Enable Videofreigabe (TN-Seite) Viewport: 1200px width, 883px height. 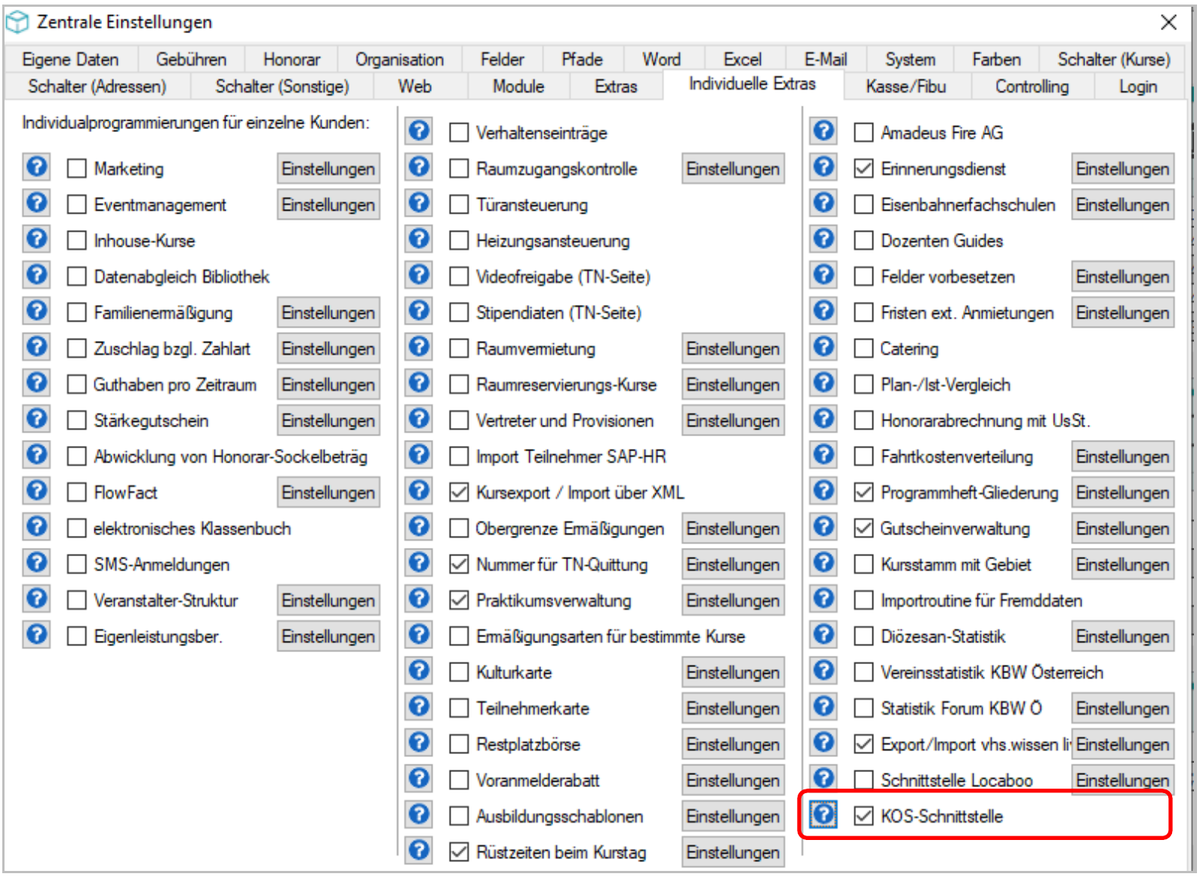tap(460, 277)
